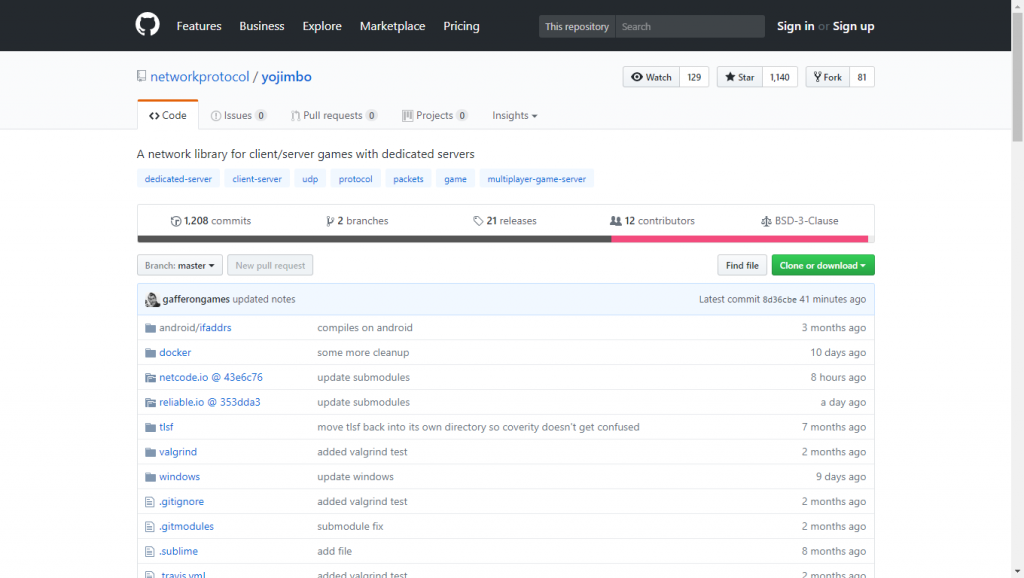Open the GitHub logo homepage
The height and width of the screenshot is (578, 1024).
coord(148,25)
